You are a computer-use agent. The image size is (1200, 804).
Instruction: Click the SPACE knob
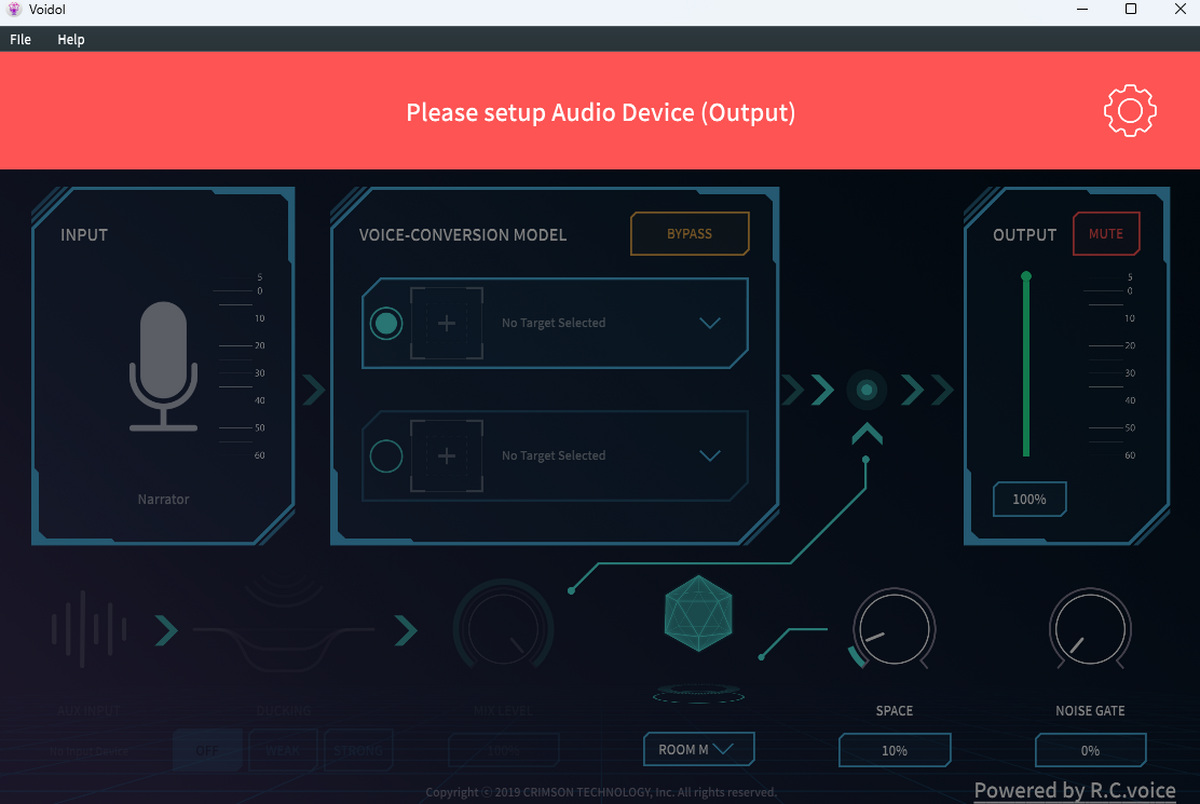point(893,630)
